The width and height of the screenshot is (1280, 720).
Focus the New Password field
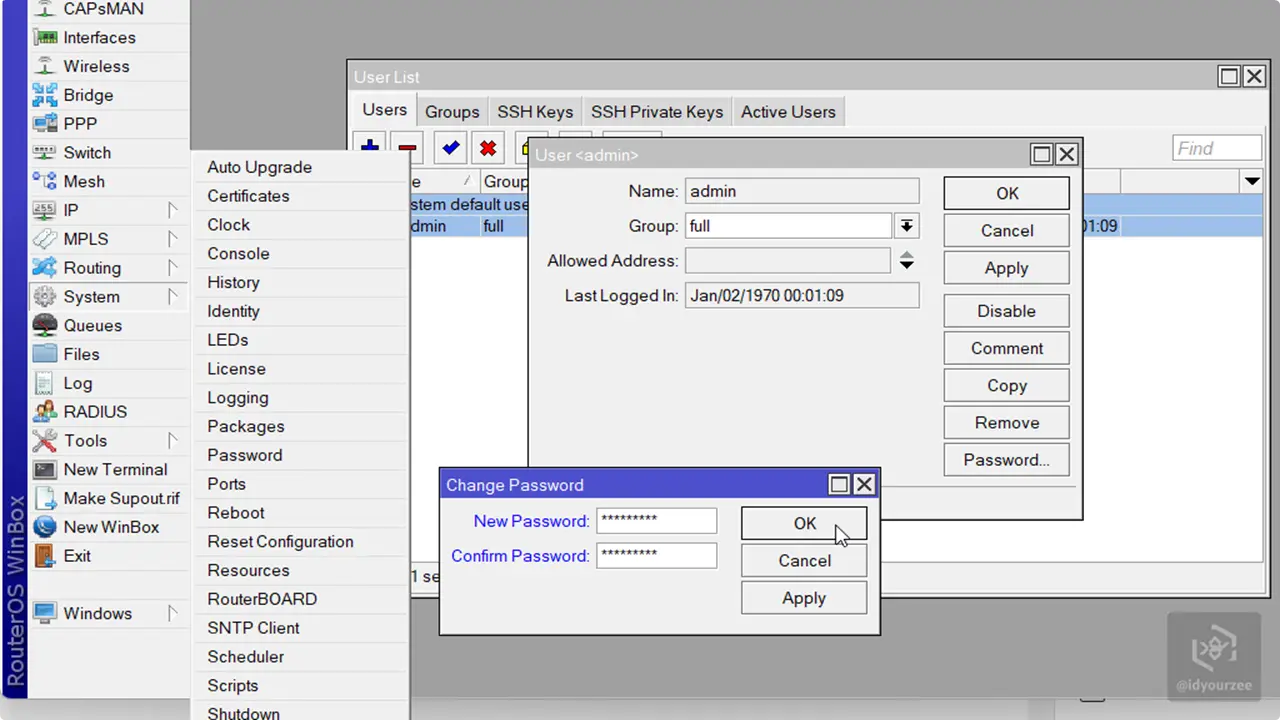click(657, 521)
